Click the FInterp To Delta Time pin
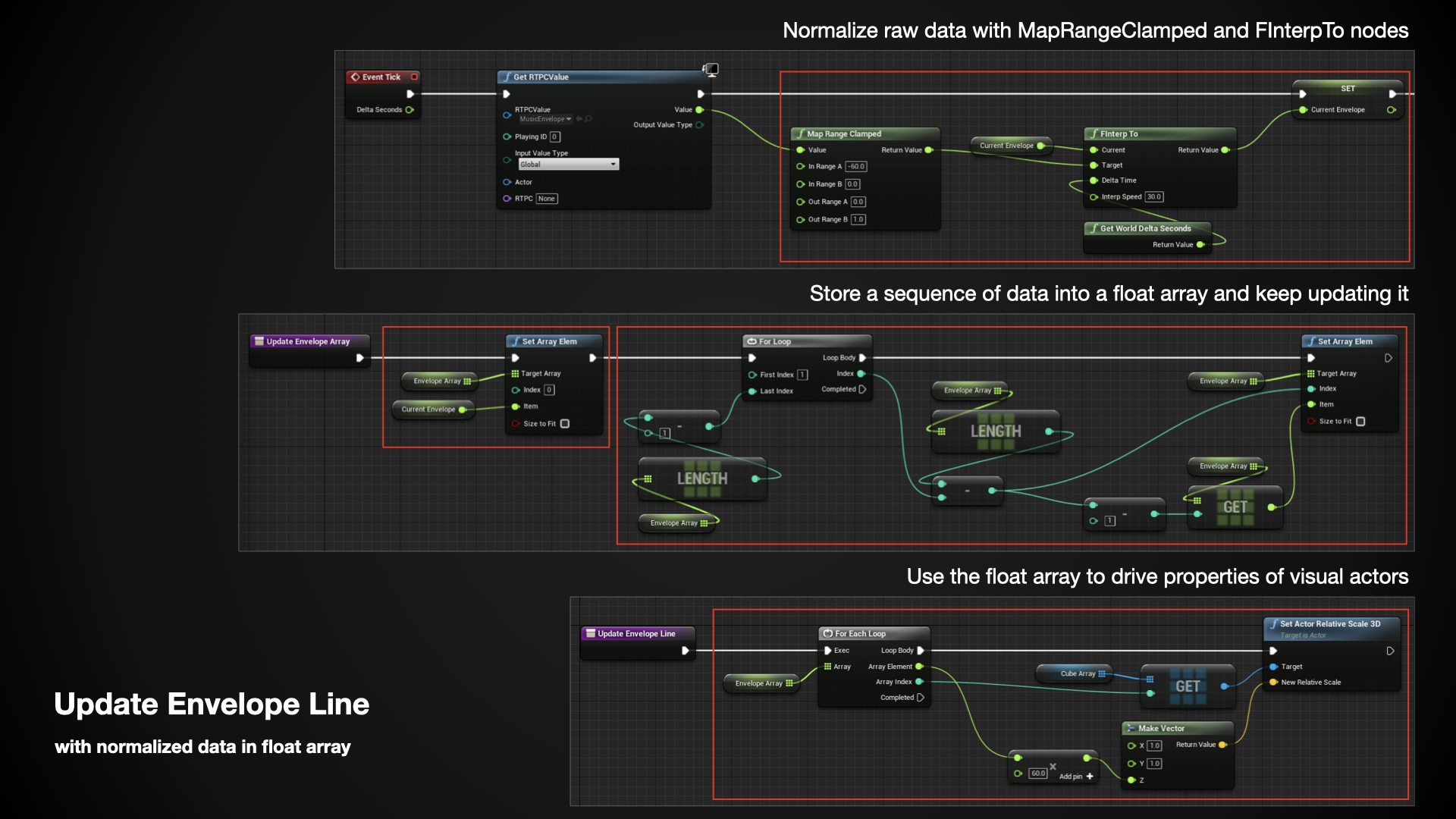Screen dimensions: 1456x819 click(1094, 180)
